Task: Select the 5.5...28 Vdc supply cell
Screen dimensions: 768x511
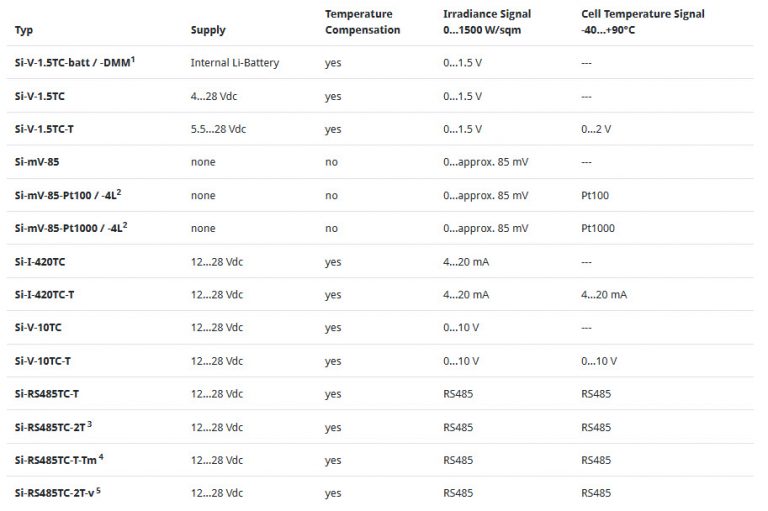Action: [217, 129]
